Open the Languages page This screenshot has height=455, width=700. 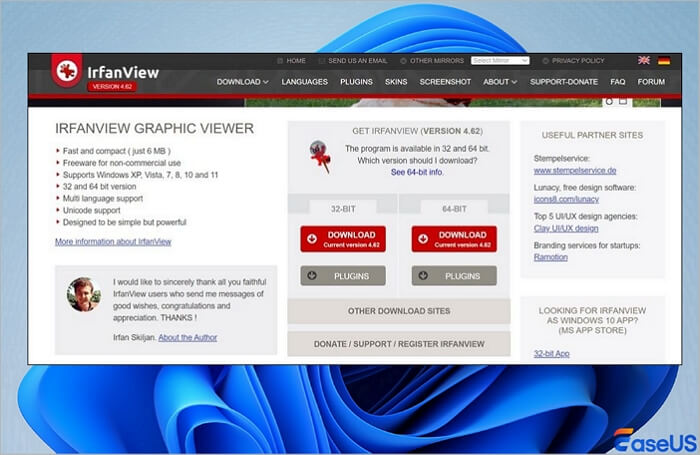pos(304,82)
